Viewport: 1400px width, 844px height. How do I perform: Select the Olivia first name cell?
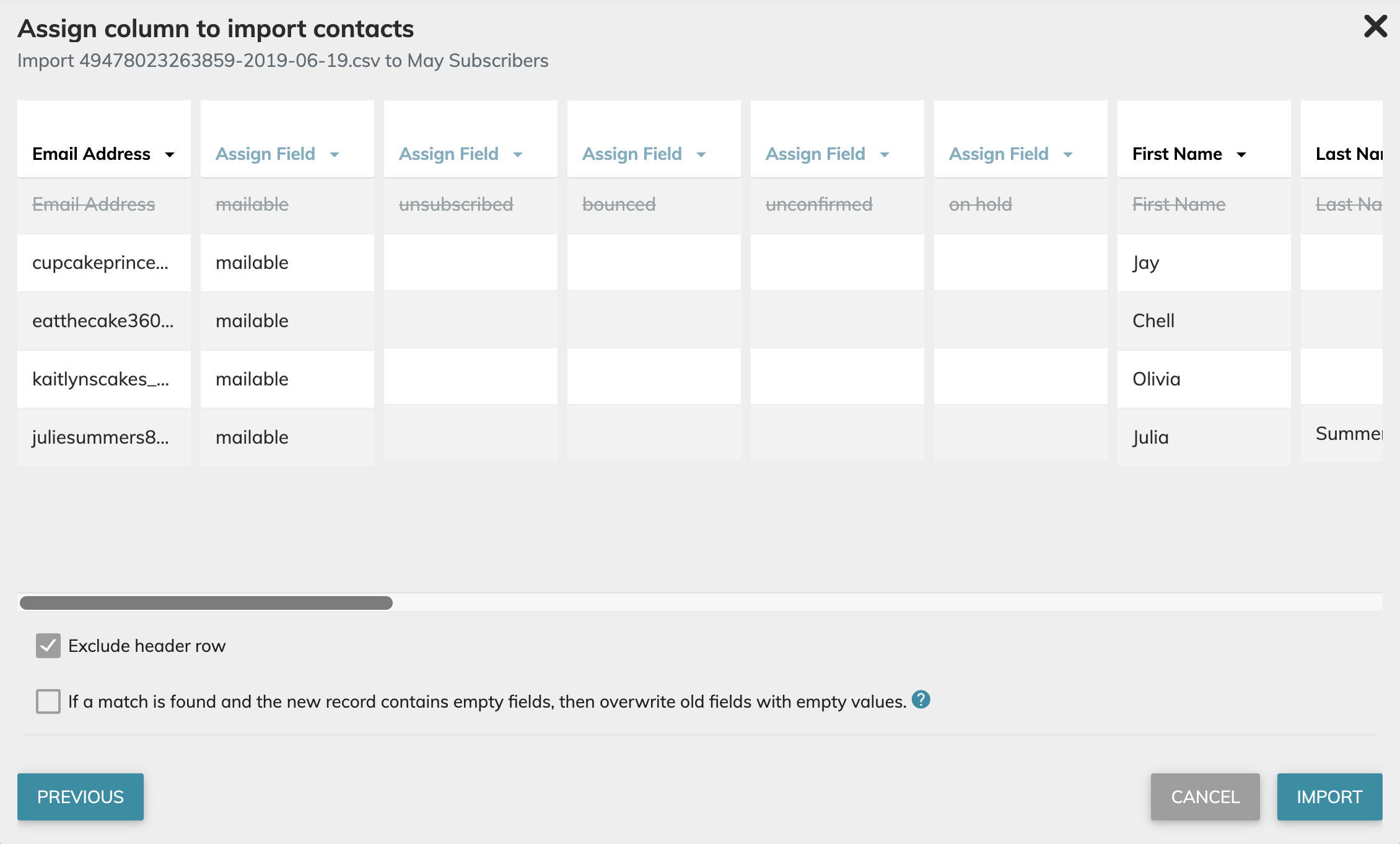click(x=1156, y=379)
